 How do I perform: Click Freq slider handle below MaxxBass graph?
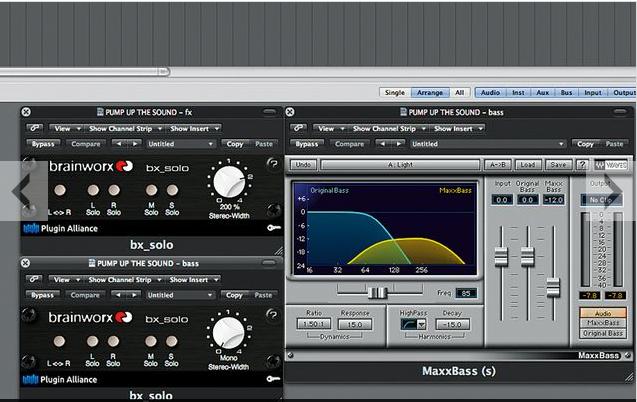pos(377,292)
